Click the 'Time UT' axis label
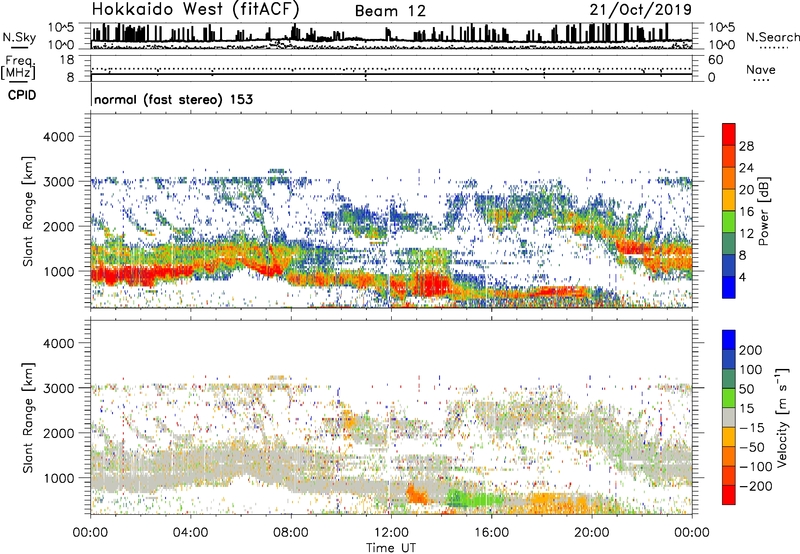The height and width of the screenshot is (554, 800). [x=391, y=547]
